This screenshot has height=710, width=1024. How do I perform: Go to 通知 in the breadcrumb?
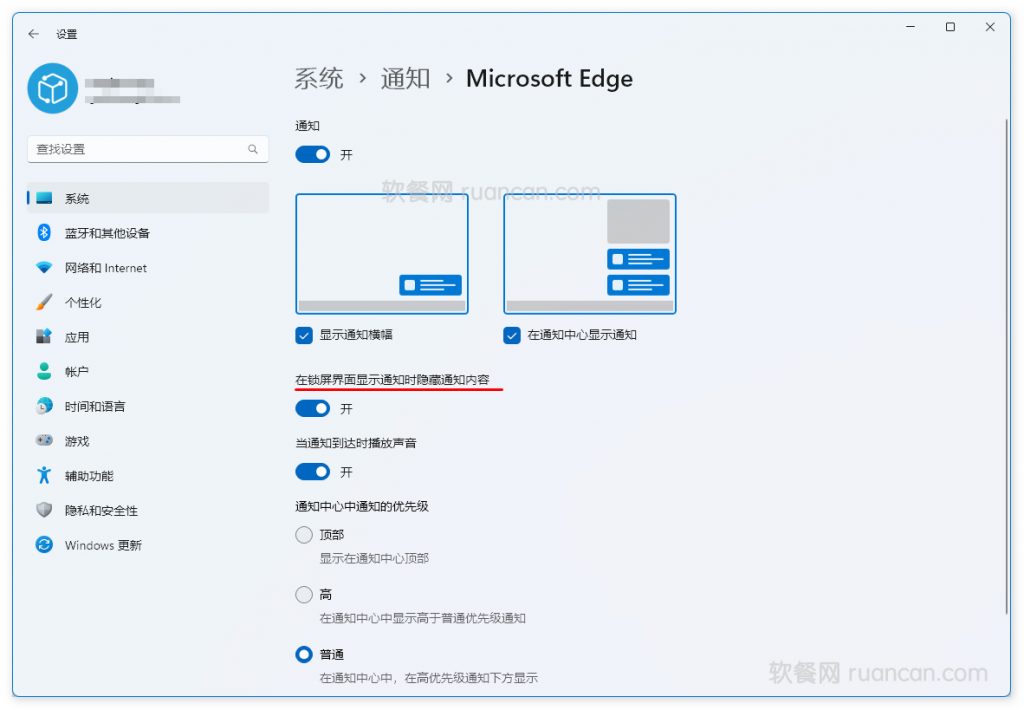tap(405, 79)
